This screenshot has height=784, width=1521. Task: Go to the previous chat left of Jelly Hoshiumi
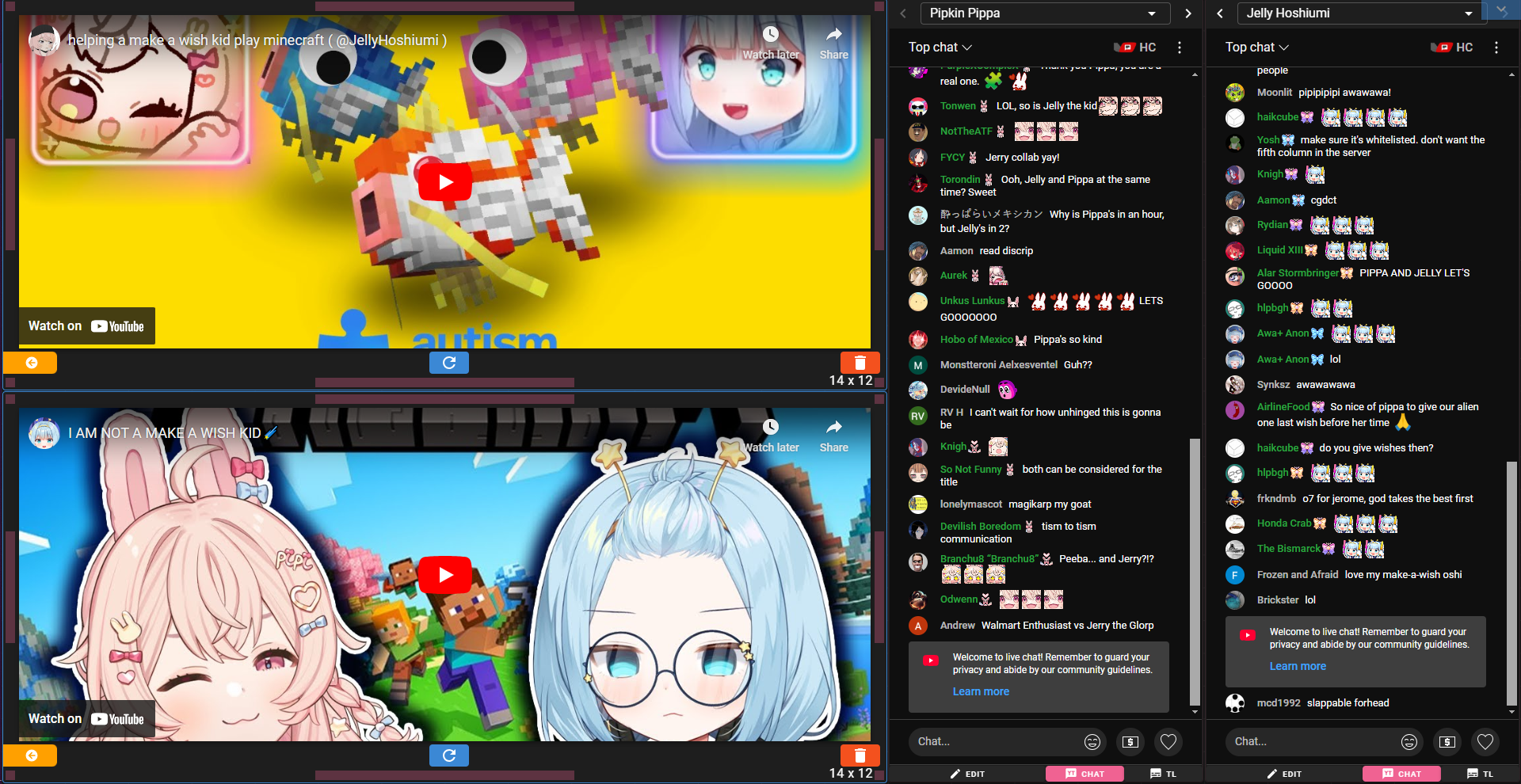pos(1220,13)
